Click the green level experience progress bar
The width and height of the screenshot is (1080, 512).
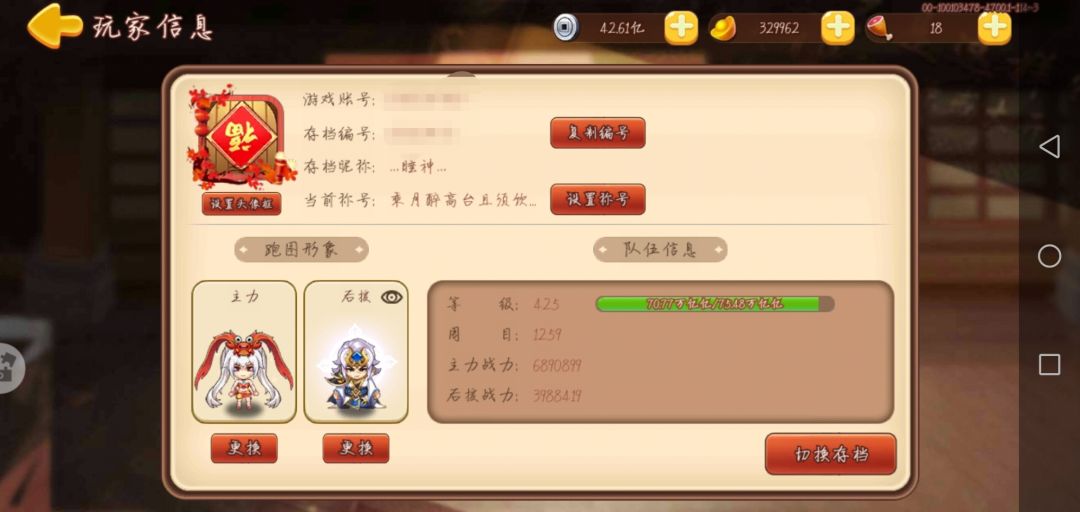pyautogui.click(x=715, y=304)
